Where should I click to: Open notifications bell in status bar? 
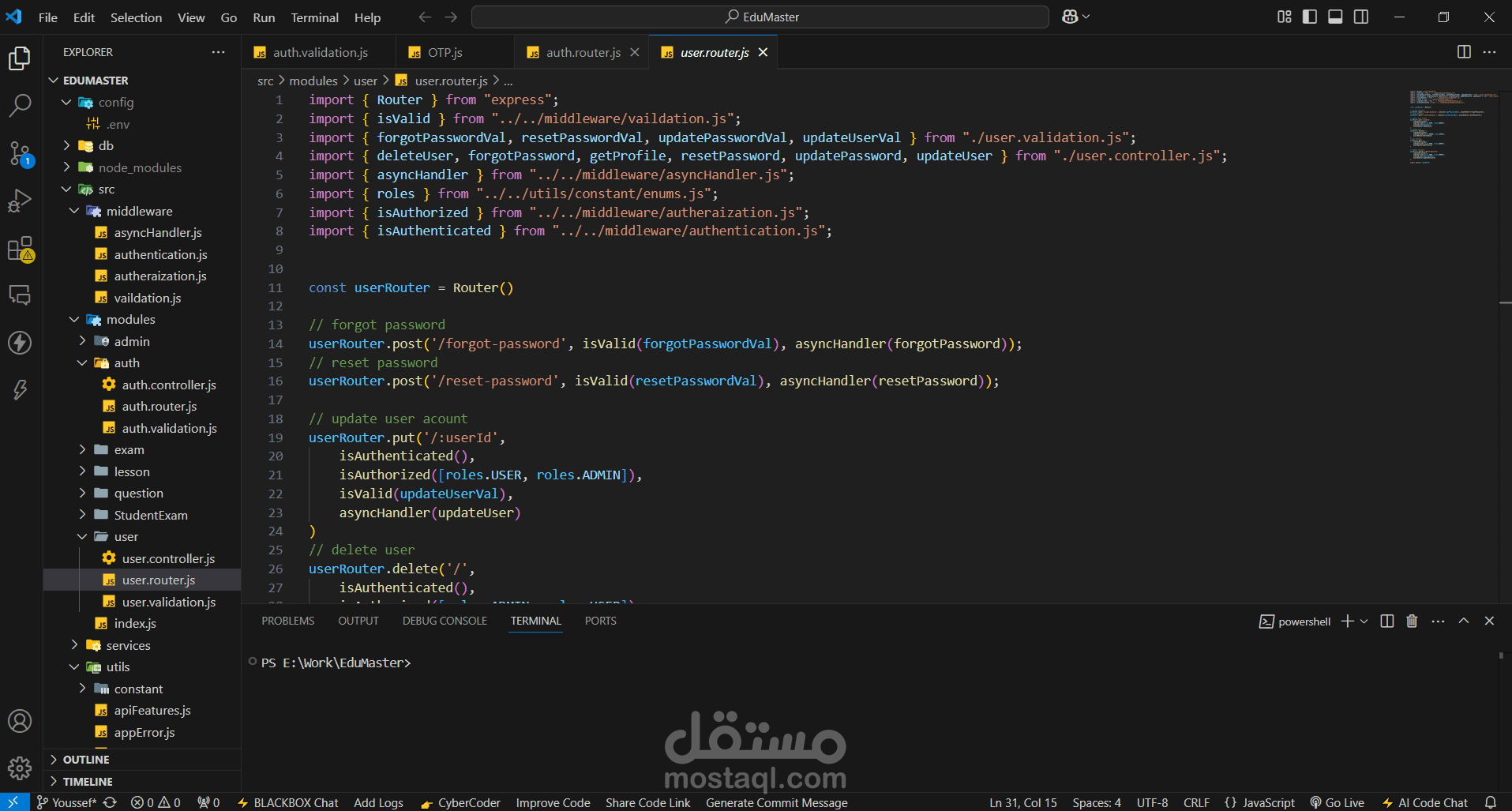pyautogui.click(x=1491, y=802)
